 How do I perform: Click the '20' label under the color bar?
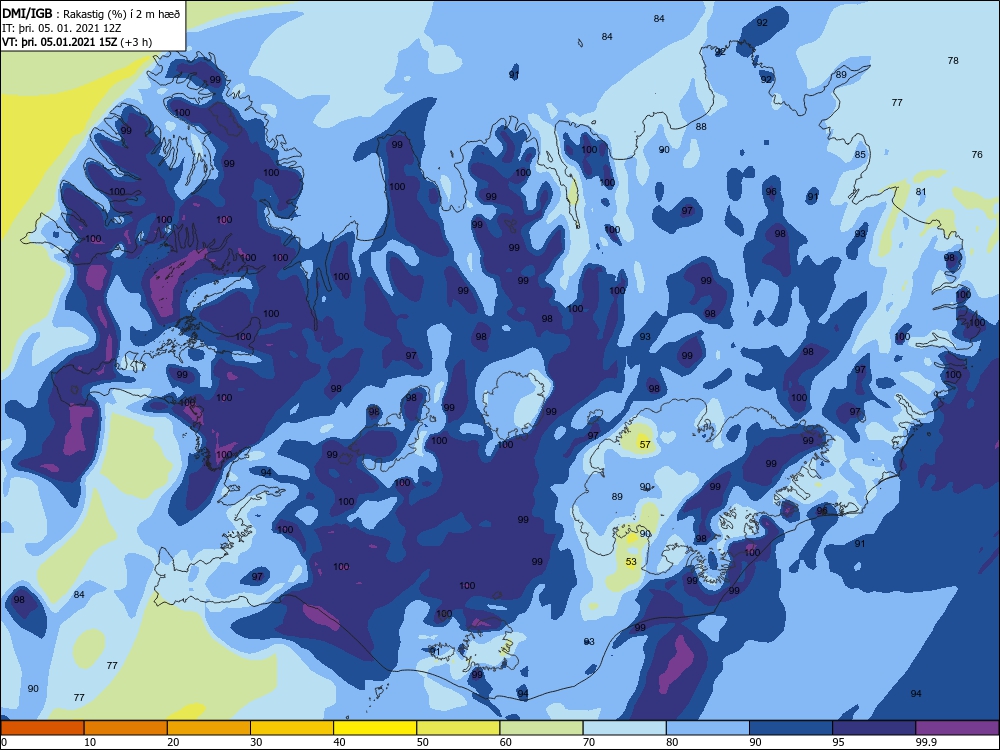(173, 742)
